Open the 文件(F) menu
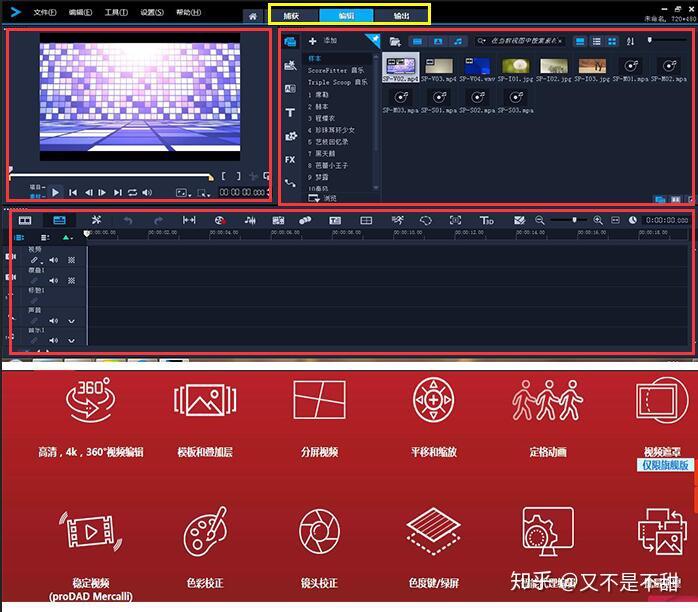 click(x=45, y=12)
